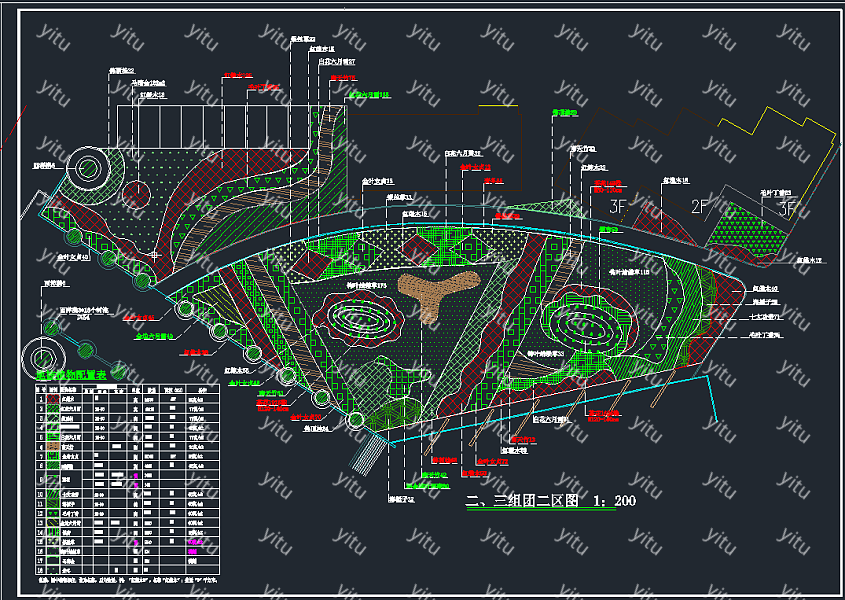Image resolution: width=845 pixels, height=600 pixels.
Task: Select the brown Y-shaped paving patch
Action: (438, 295)
